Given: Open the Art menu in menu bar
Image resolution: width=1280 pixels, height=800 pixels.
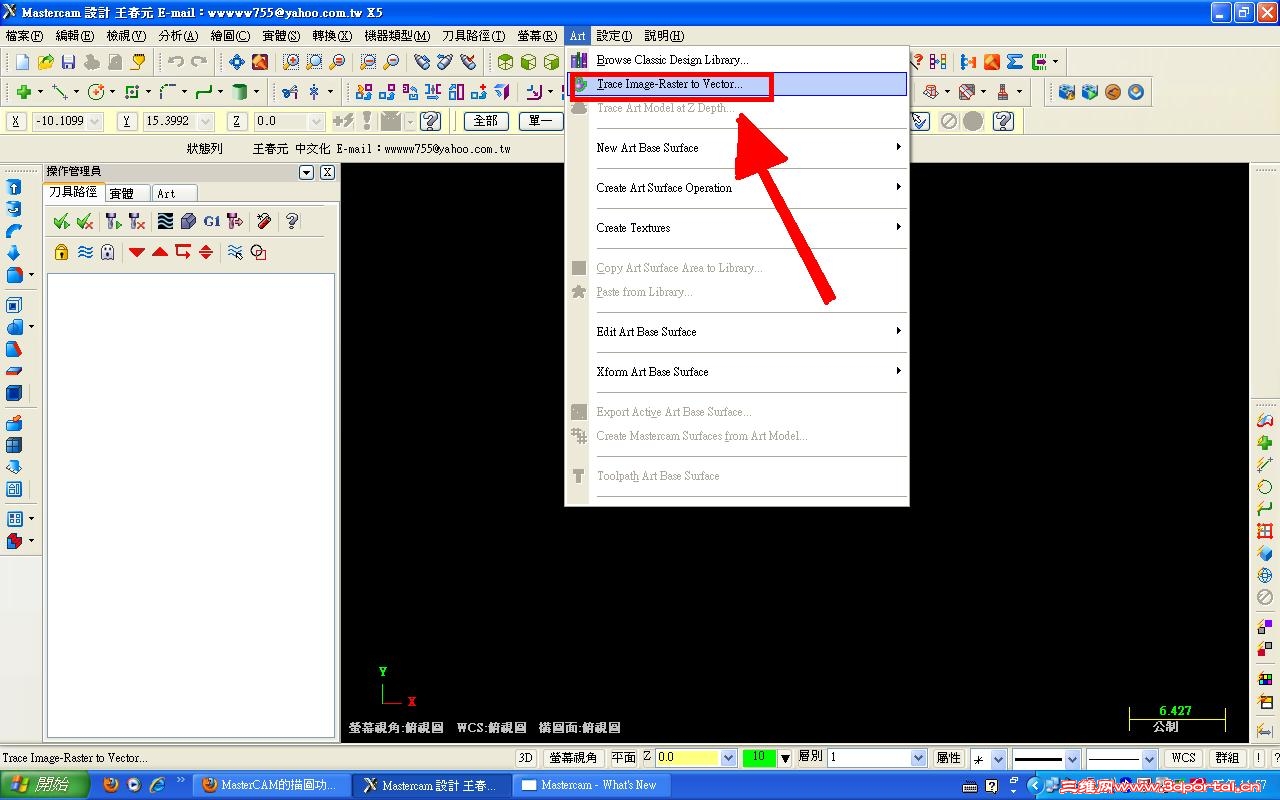Looking at the screenshot, I should tap(578, 36).
